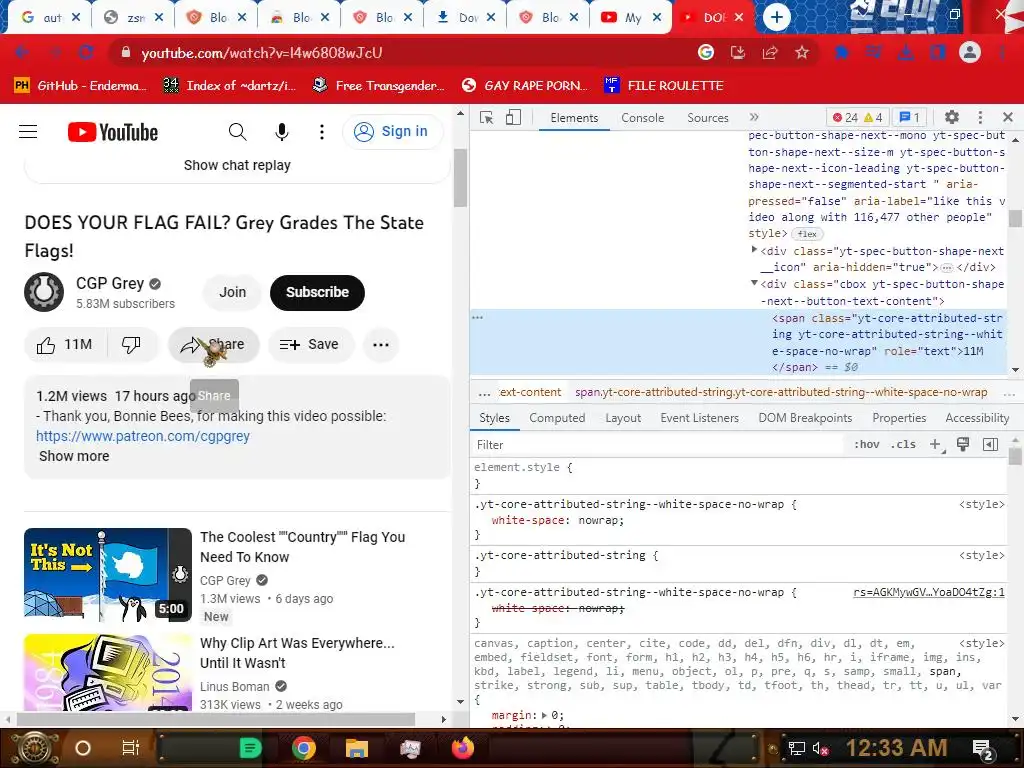The height and width of the screenshot is (768, 1024).
Task: Click YouTube page vertical scrollbar thumb
Action: click(460, 178)
